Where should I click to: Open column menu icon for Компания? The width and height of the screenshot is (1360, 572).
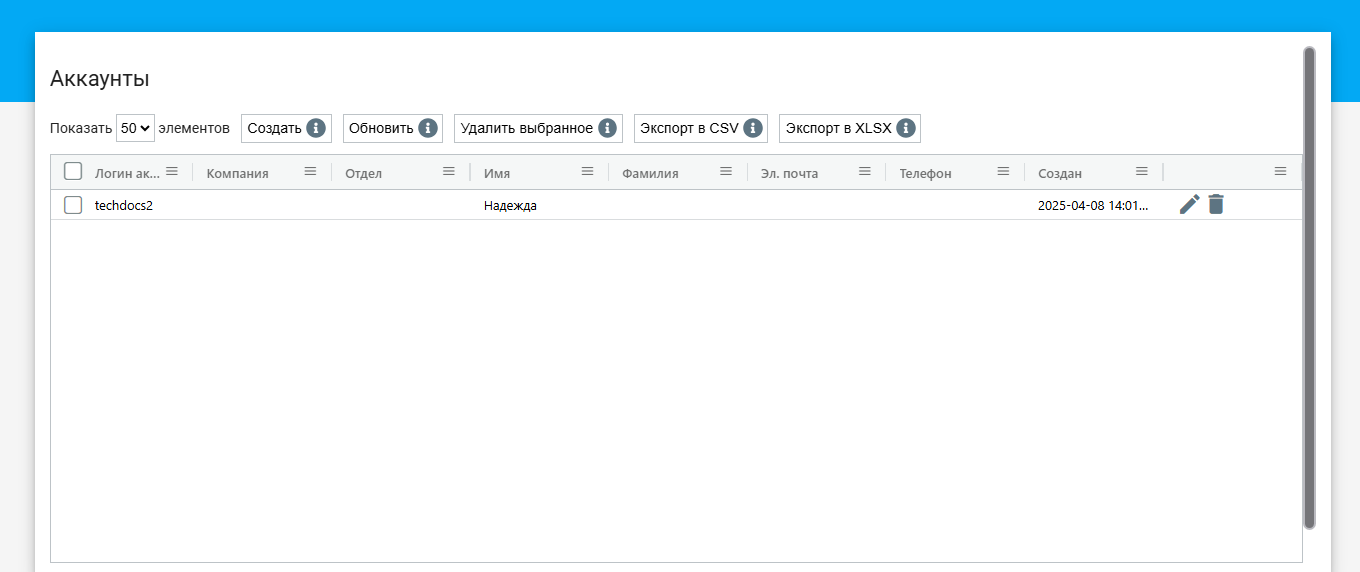[x=310, y=172]
